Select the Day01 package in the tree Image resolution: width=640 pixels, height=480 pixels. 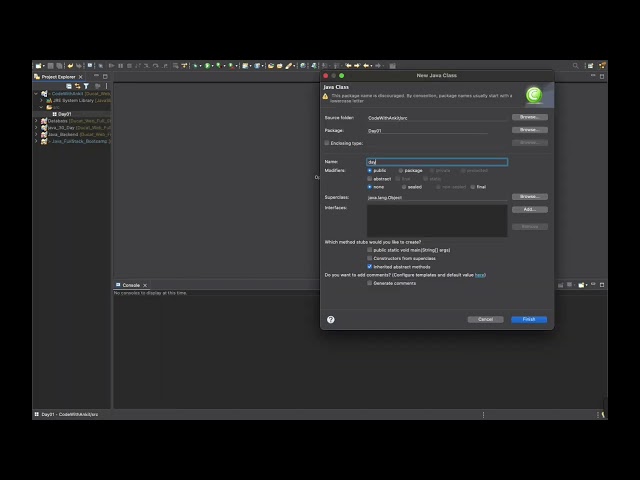pyautogui.click(x=62, y=114)
